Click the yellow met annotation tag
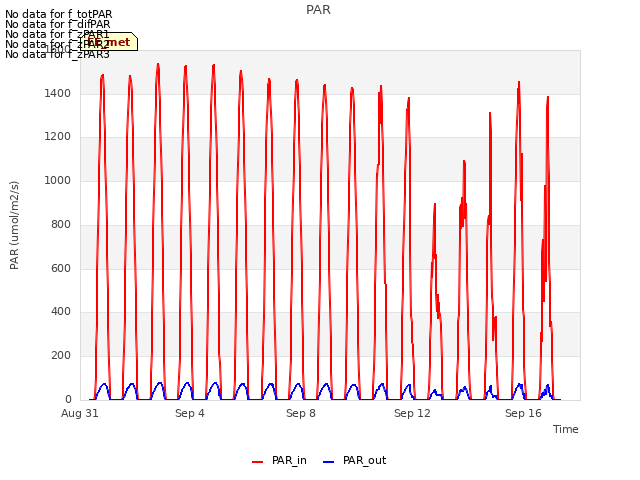The image size is (640, 480). [x=109, y=42]
